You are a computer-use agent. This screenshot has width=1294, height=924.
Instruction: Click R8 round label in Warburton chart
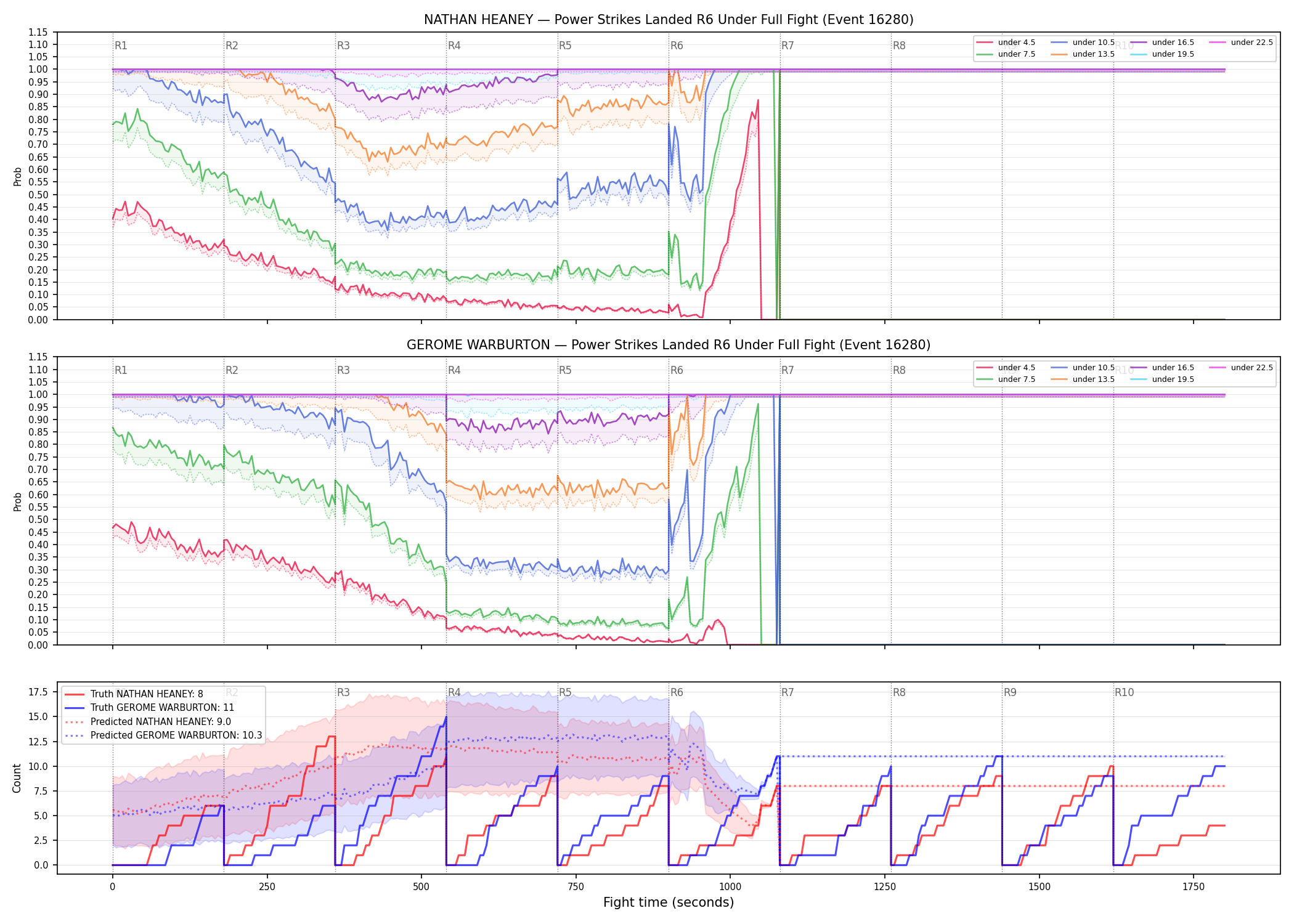pos(899,370)
